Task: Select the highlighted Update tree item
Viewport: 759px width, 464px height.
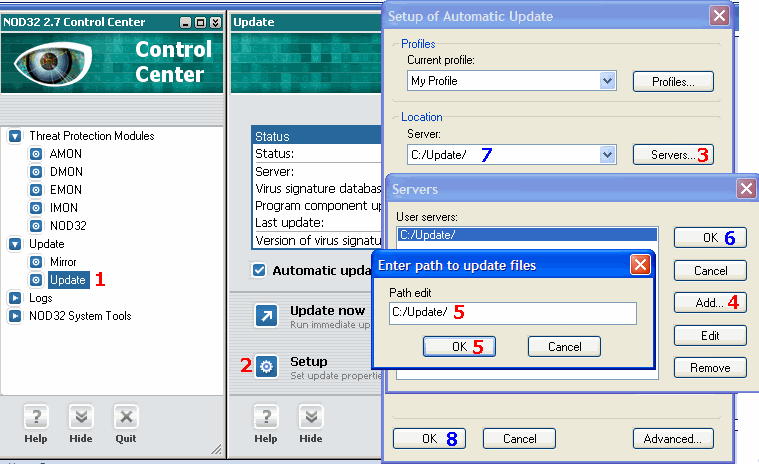Action: pos(68,280)
